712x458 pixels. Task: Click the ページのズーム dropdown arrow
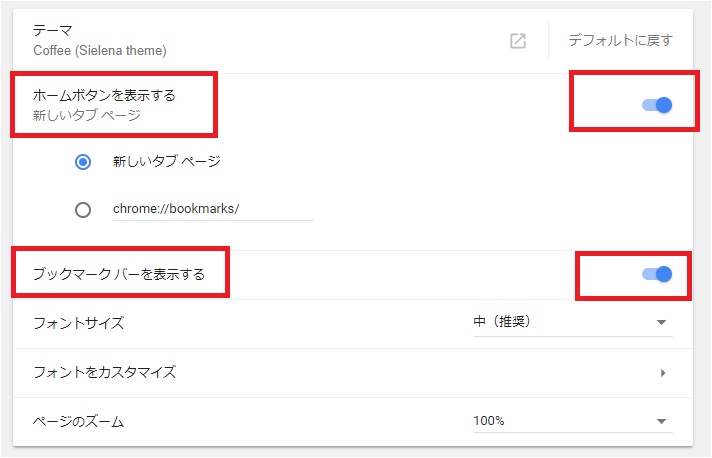coord(661,421)
